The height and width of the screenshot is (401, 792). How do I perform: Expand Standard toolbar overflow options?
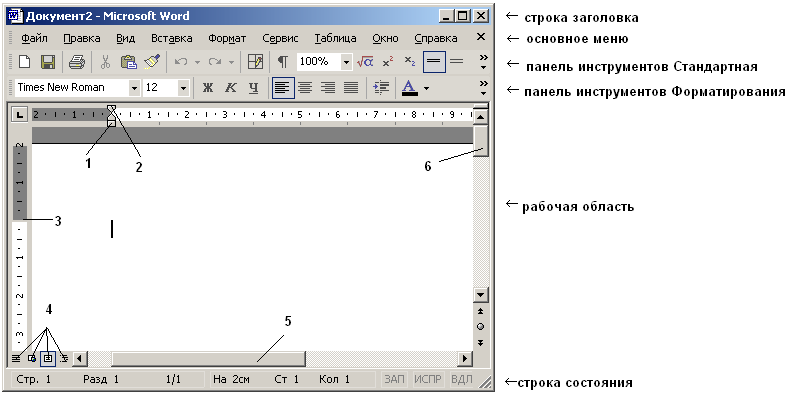pos(483,62)
